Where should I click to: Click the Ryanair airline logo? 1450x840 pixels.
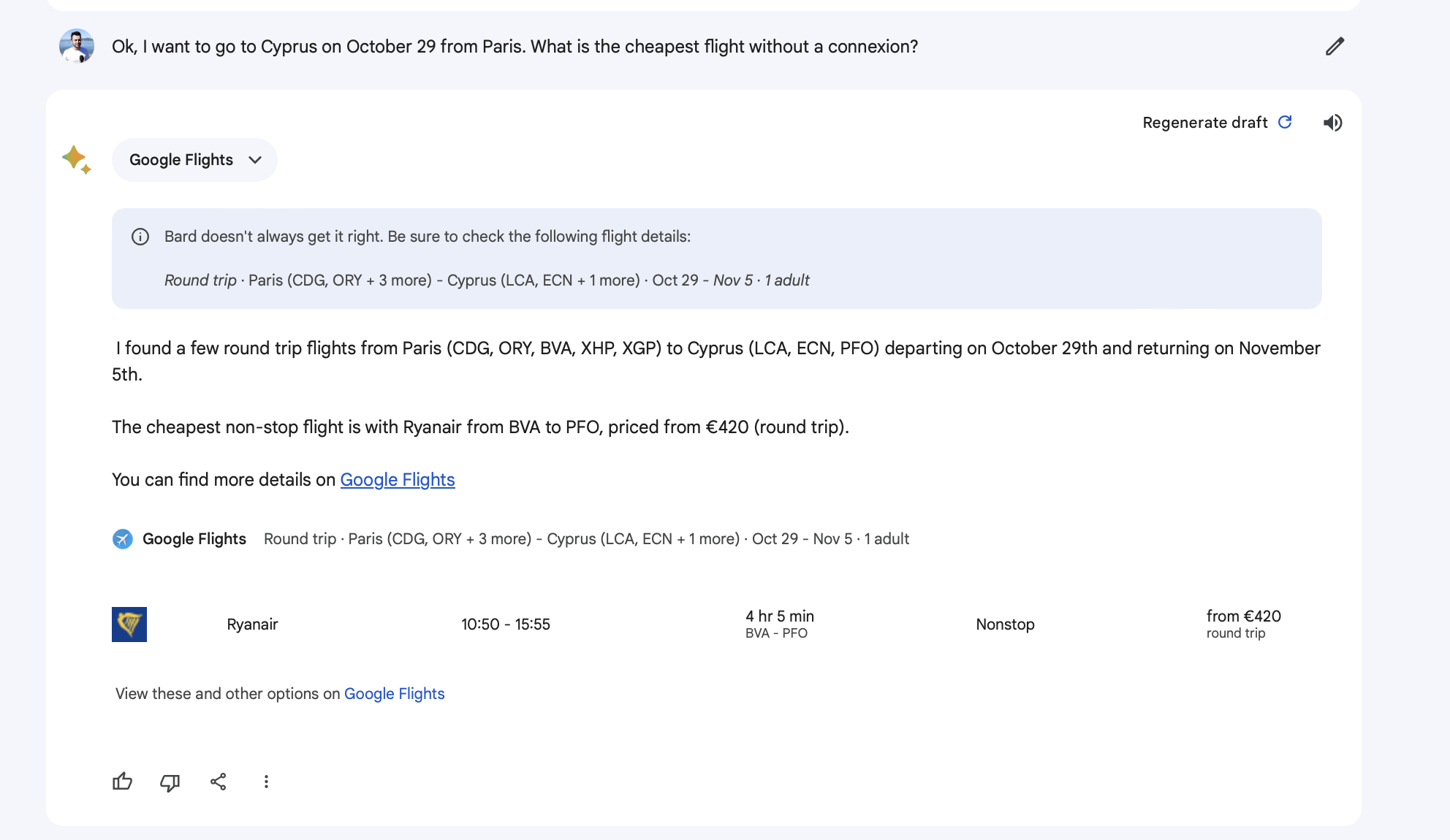click(129, 625)
